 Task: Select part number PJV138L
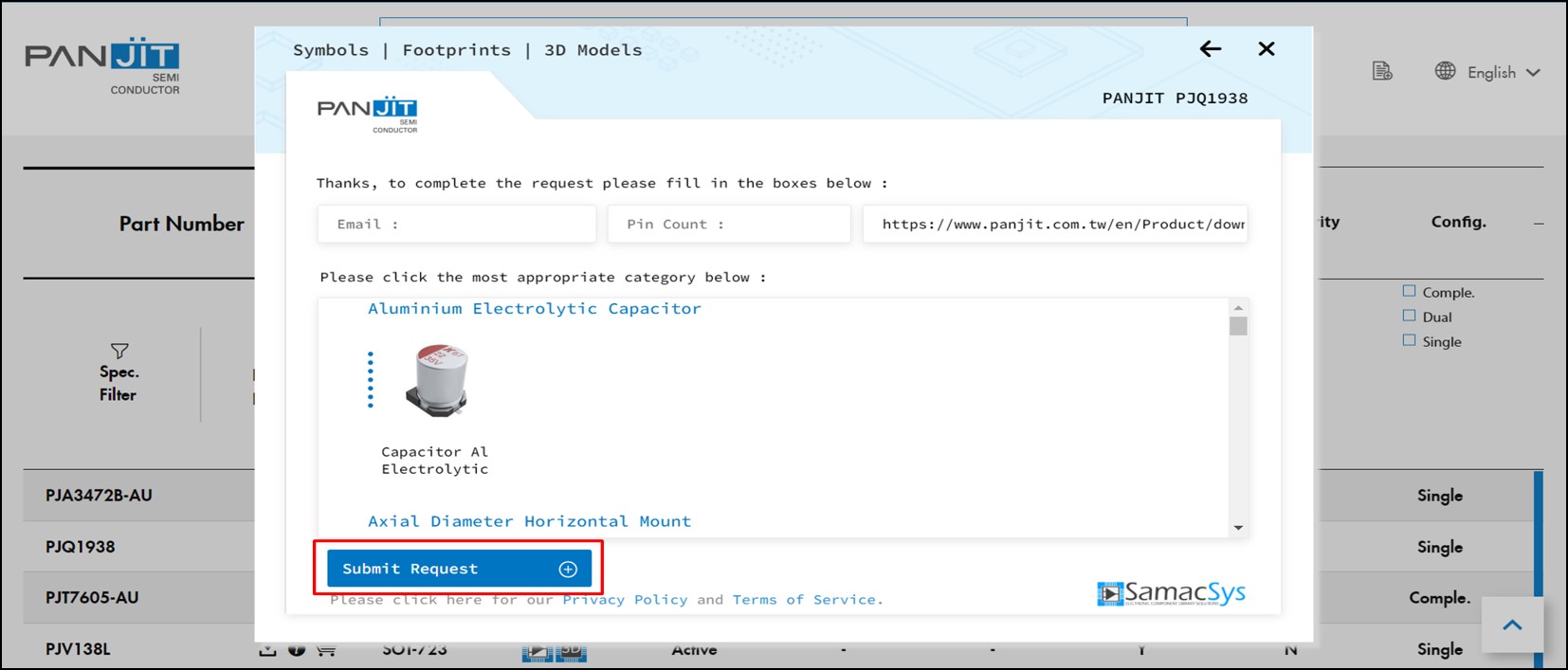[x=78, y=649]
